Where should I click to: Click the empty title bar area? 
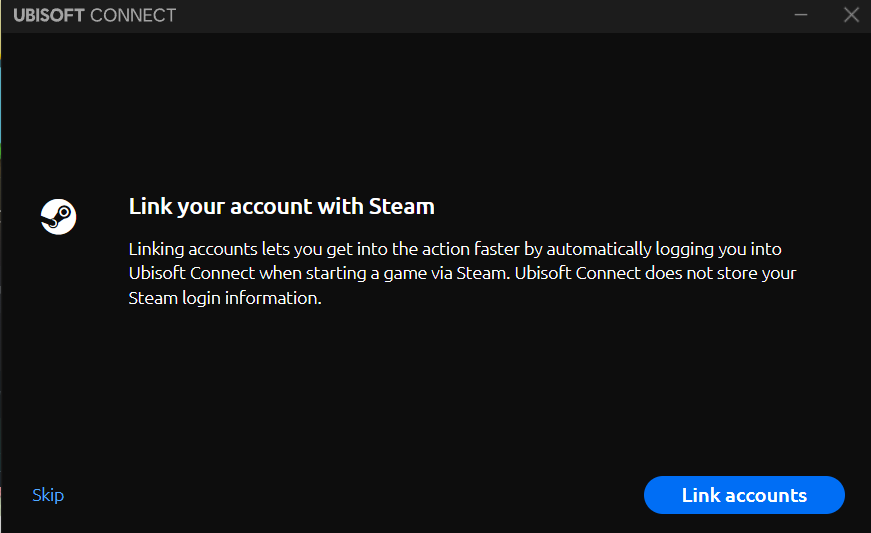pyautogui.click(x=480, y=15)
